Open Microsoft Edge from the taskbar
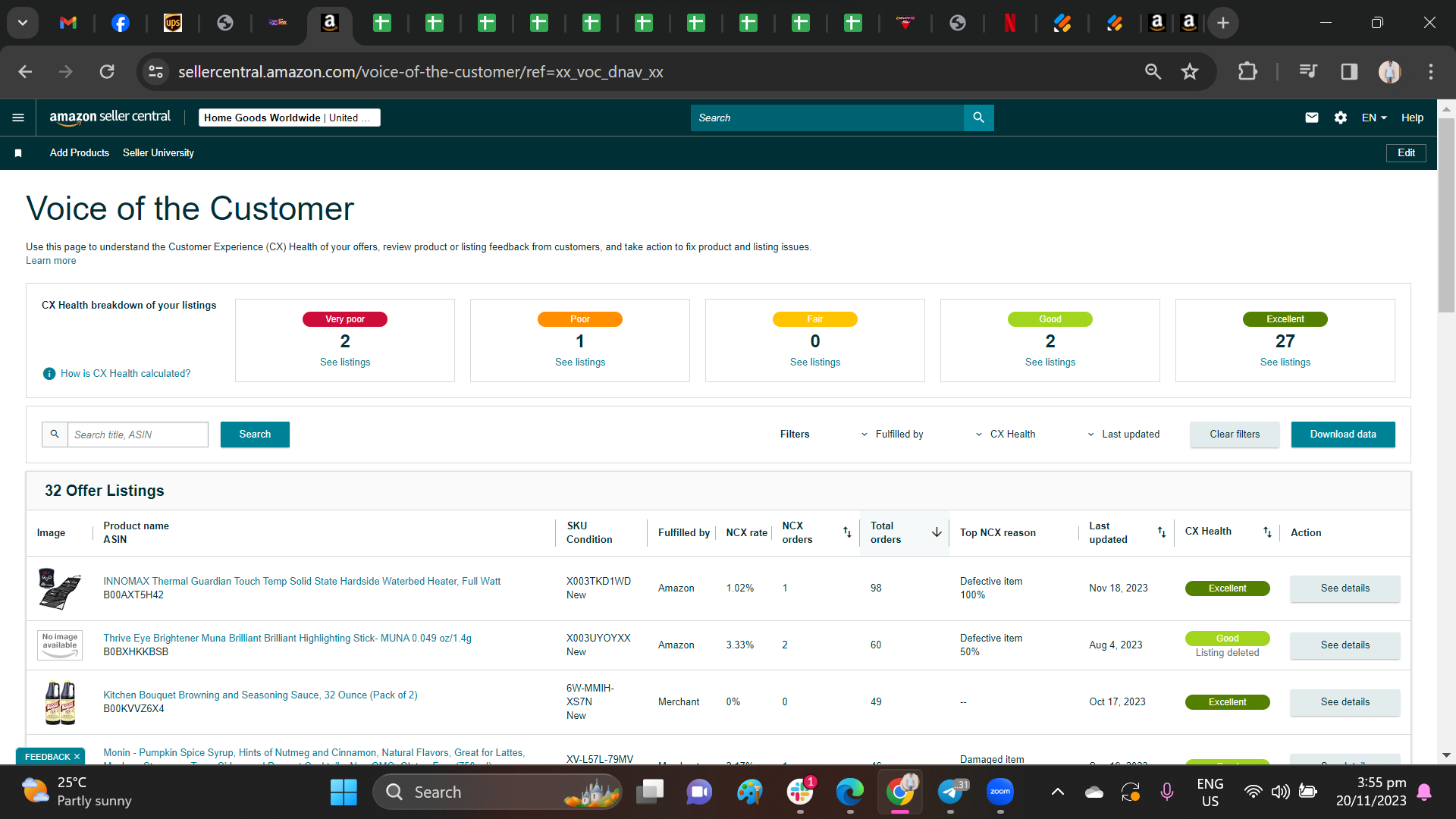Image resolution: width=1456 pixels, height=819 pixels. pyautogui.click(x=850, y=792)
